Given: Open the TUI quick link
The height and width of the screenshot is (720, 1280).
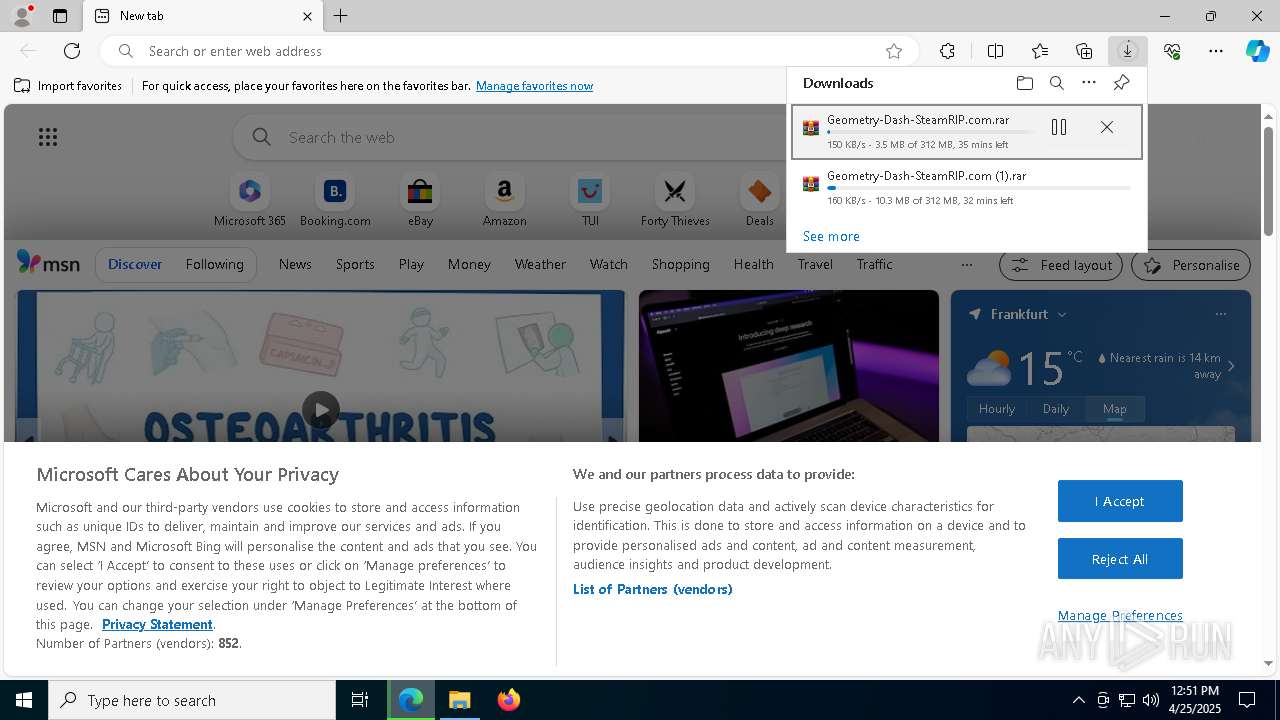Looking at the screenshot, I should coord(590,201).
